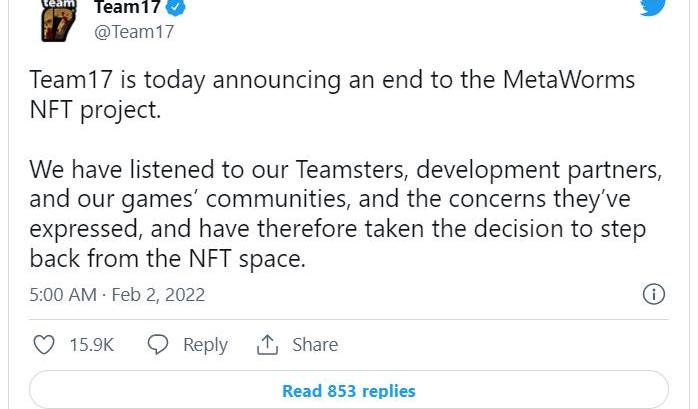The image size is (698, 409).
Task: Click the Team17 display name
Action: pos(127,9)
